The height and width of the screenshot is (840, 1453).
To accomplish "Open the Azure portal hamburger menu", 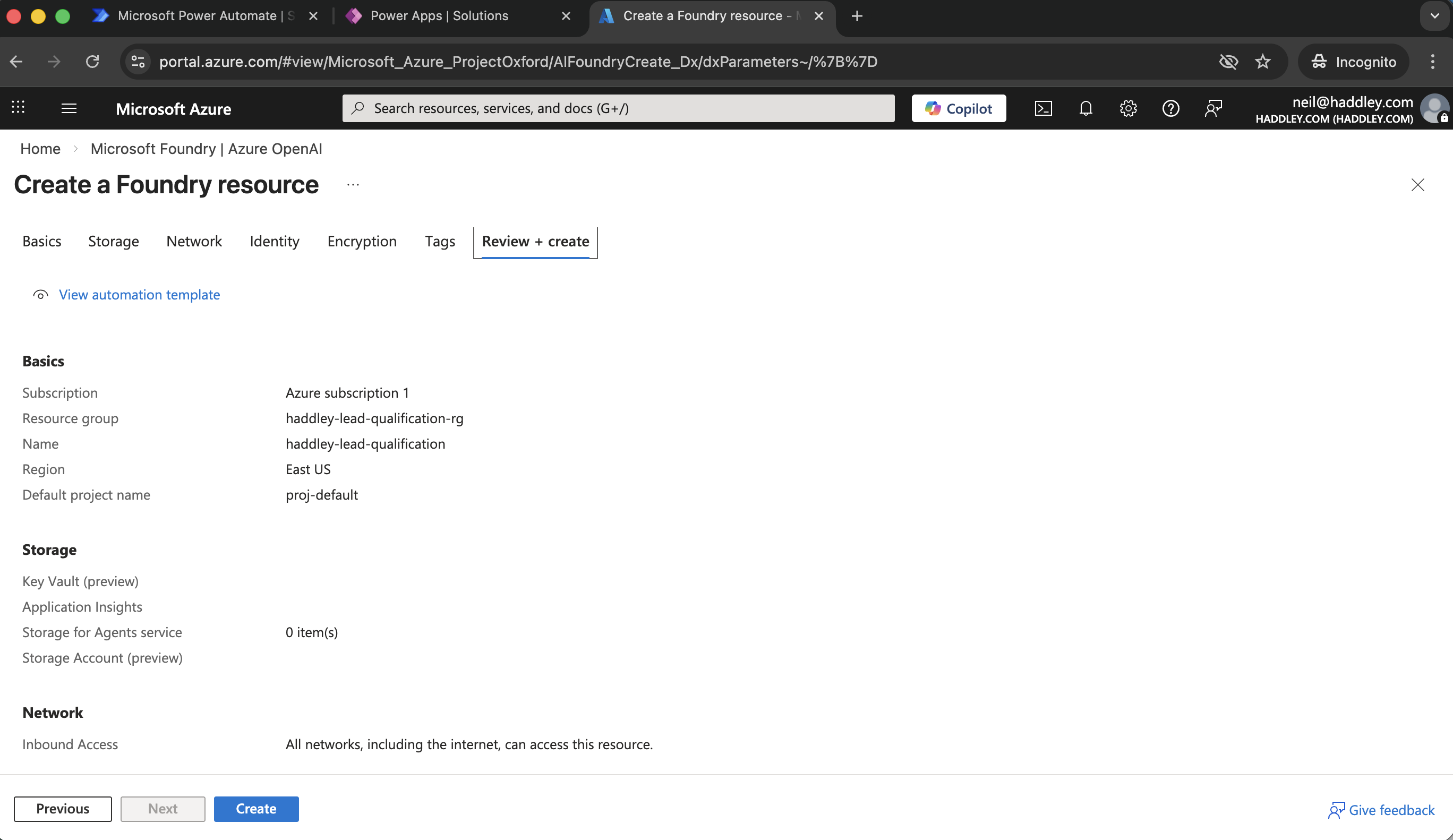I will click(x=69, y=108).
